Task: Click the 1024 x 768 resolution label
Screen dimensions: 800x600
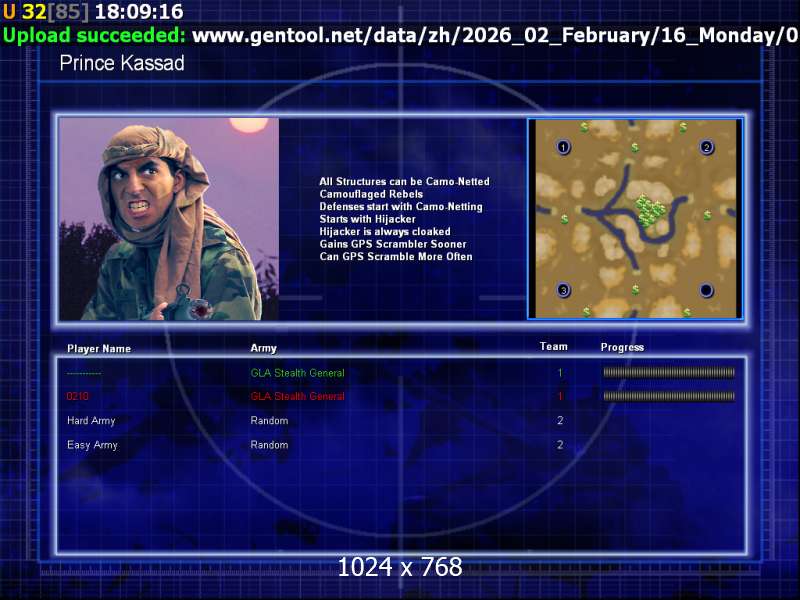Action: tap(400, 567)
